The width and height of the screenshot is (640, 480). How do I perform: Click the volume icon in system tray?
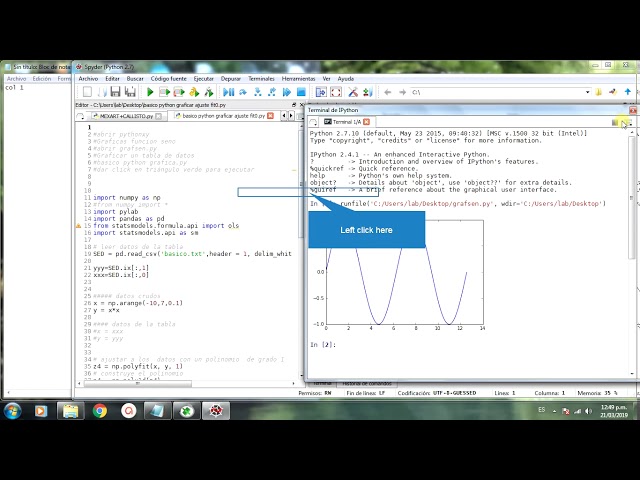tap(589, 411)
